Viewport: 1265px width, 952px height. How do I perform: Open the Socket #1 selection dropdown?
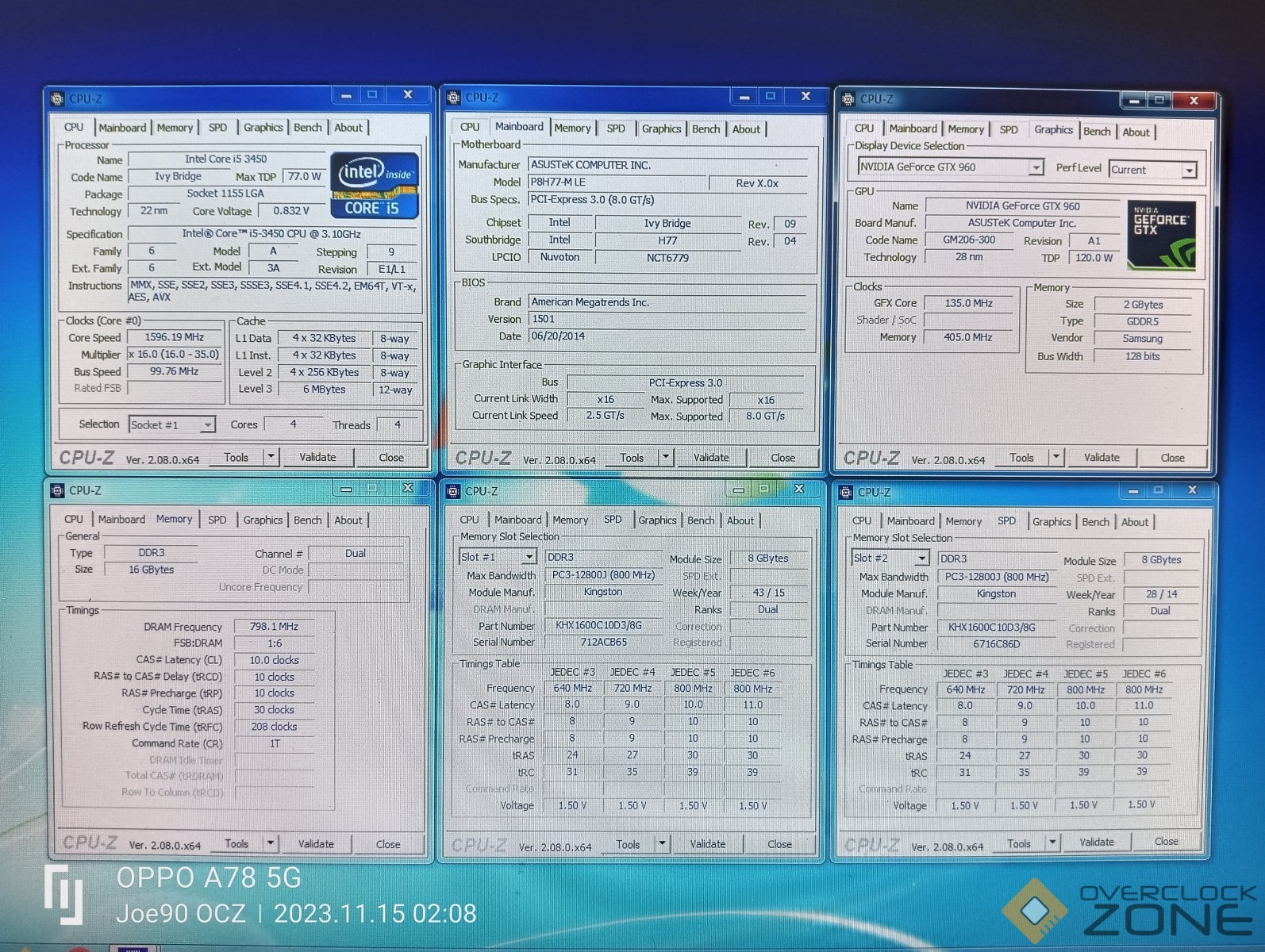click(171, 424)
